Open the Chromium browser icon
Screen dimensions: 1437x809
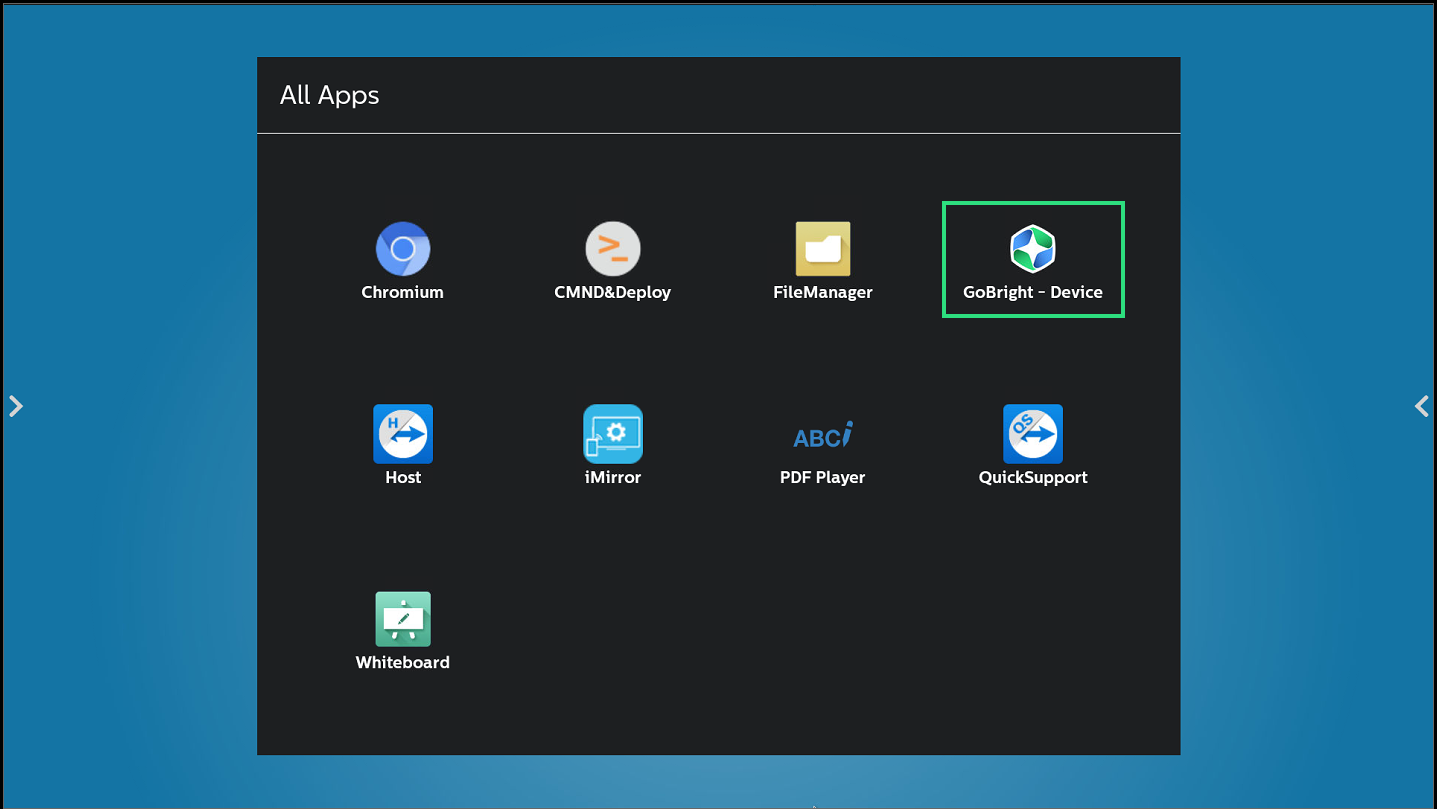click(403, 249)
